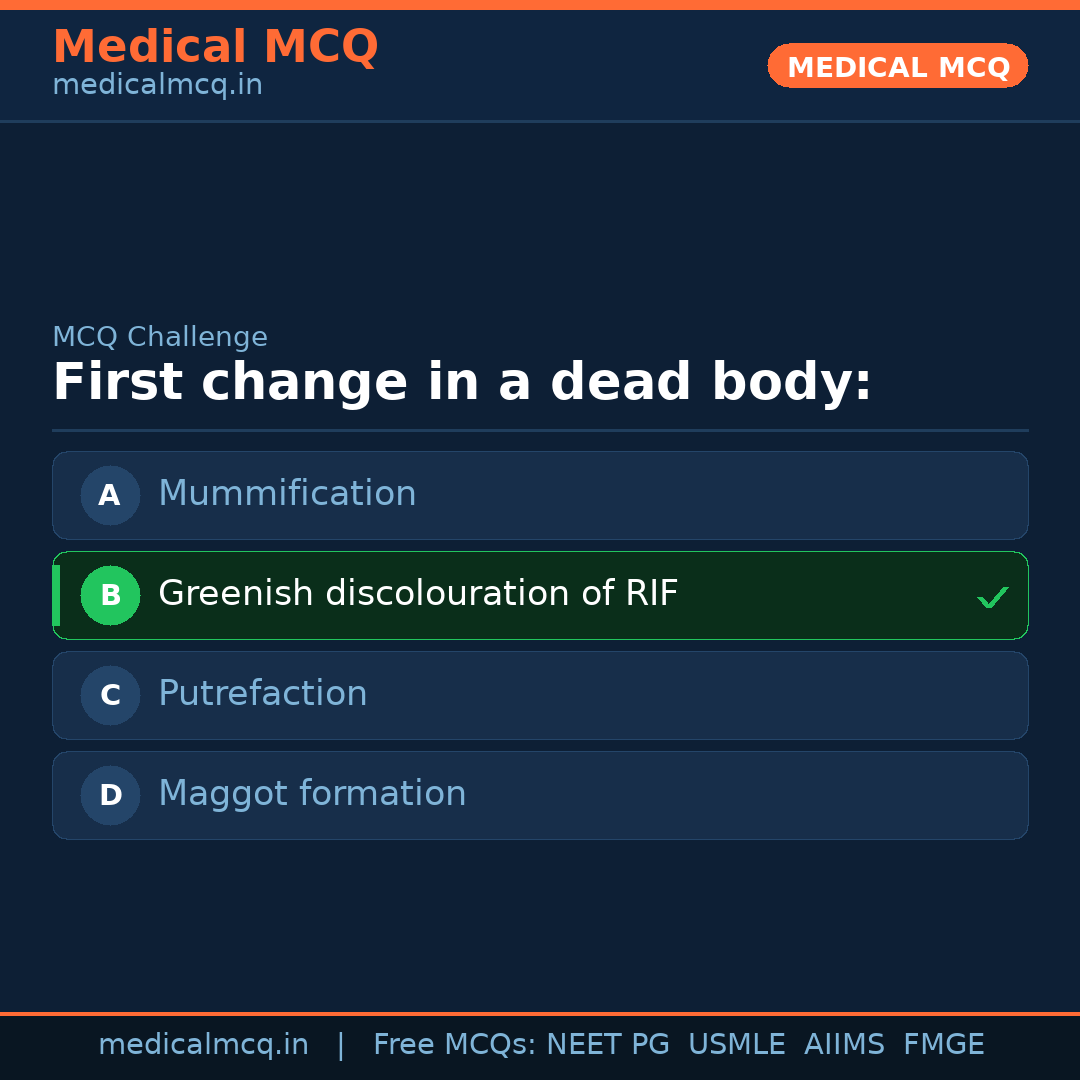Click the FMGE footer text
Screen dimensions: 1080x1080
(943, 1044)
